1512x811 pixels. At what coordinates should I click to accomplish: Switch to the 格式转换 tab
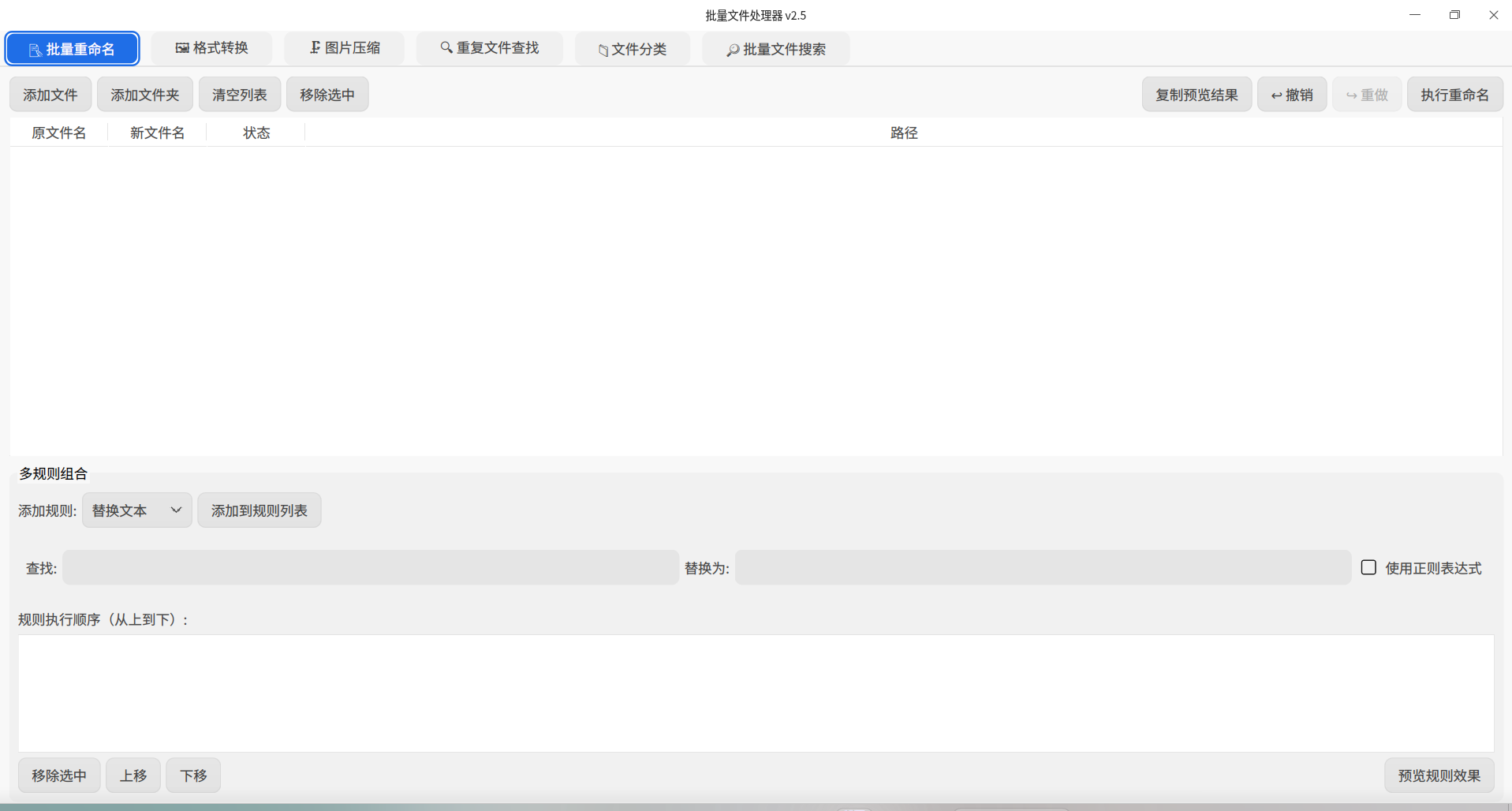(211, 48)
